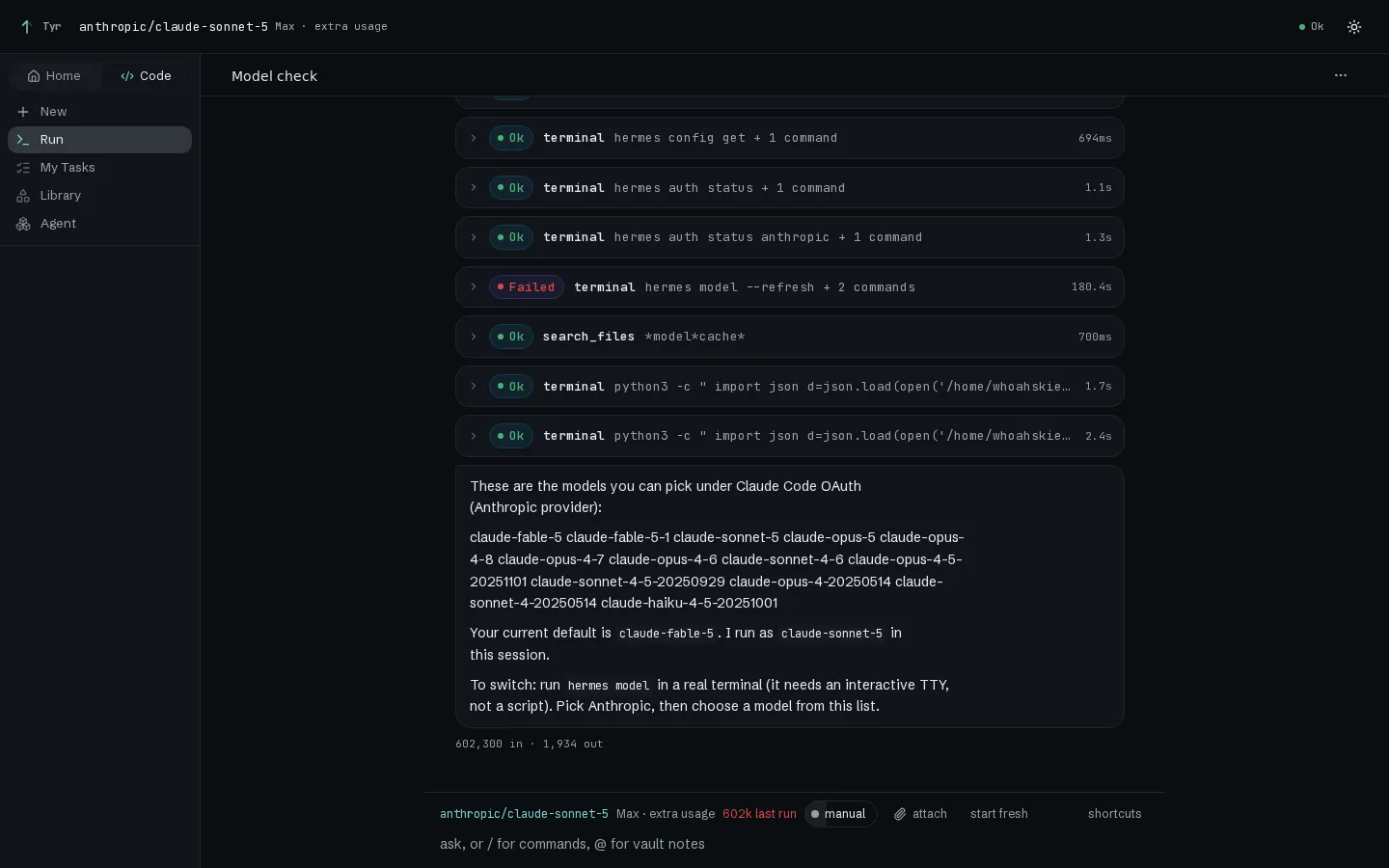Focus the ask or commands input field
This screenshot has width=1389, height=868.
coord(795,844)
